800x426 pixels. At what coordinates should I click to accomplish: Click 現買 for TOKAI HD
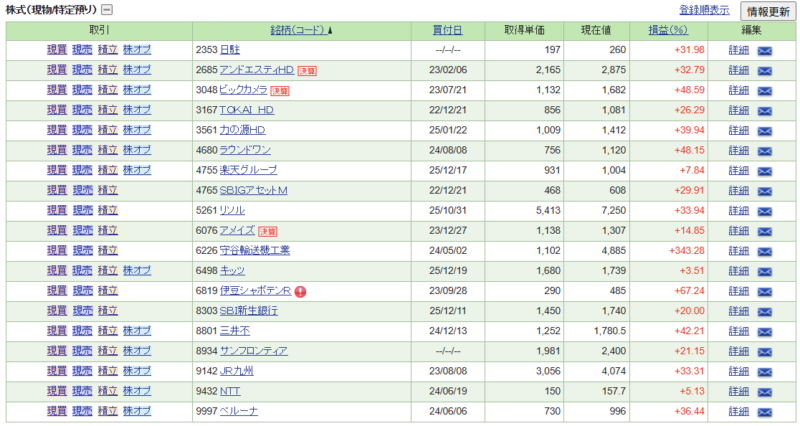56,110
